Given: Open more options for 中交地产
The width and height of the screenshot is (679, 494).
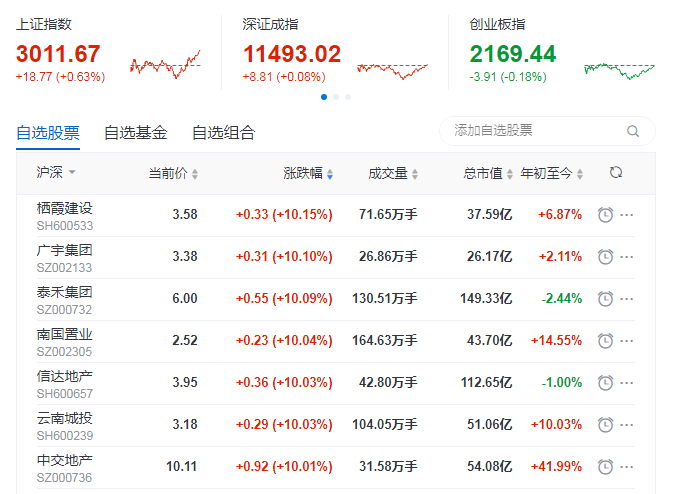Looking at the screenshot, I should pyautogui.click(x=627, y=467).
